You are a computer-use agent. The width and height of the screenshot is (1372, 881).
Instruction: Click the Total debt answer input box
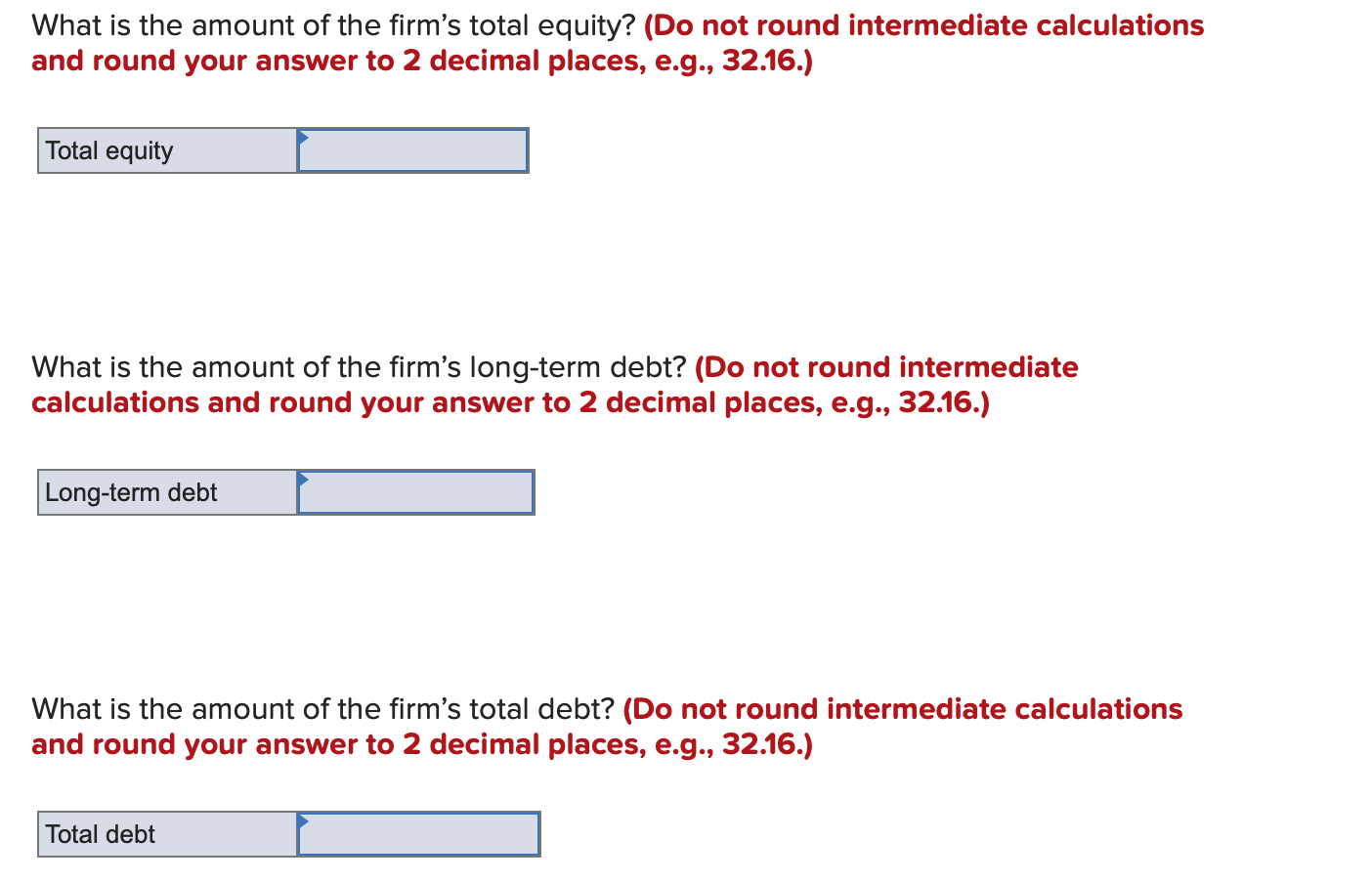pyautogui.click(x=419, y=834)
